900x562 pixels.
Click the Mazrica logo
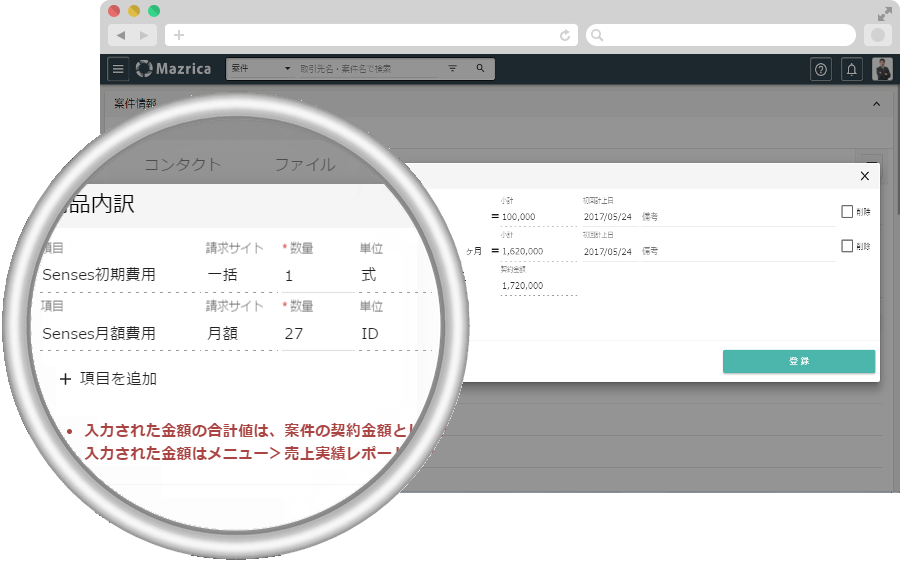173,69
